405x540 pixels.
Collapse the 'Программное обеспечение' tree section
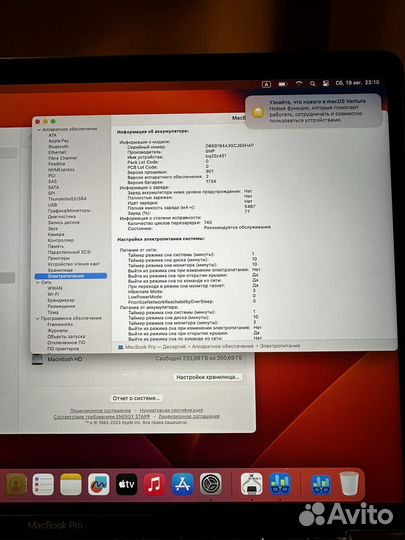38,319
